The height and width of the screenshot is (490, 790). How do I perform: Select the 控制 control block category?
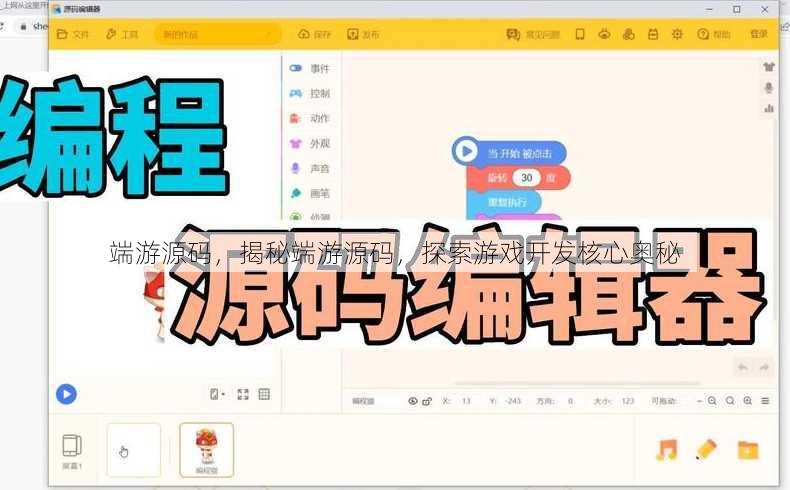click(x=310, y=93)
